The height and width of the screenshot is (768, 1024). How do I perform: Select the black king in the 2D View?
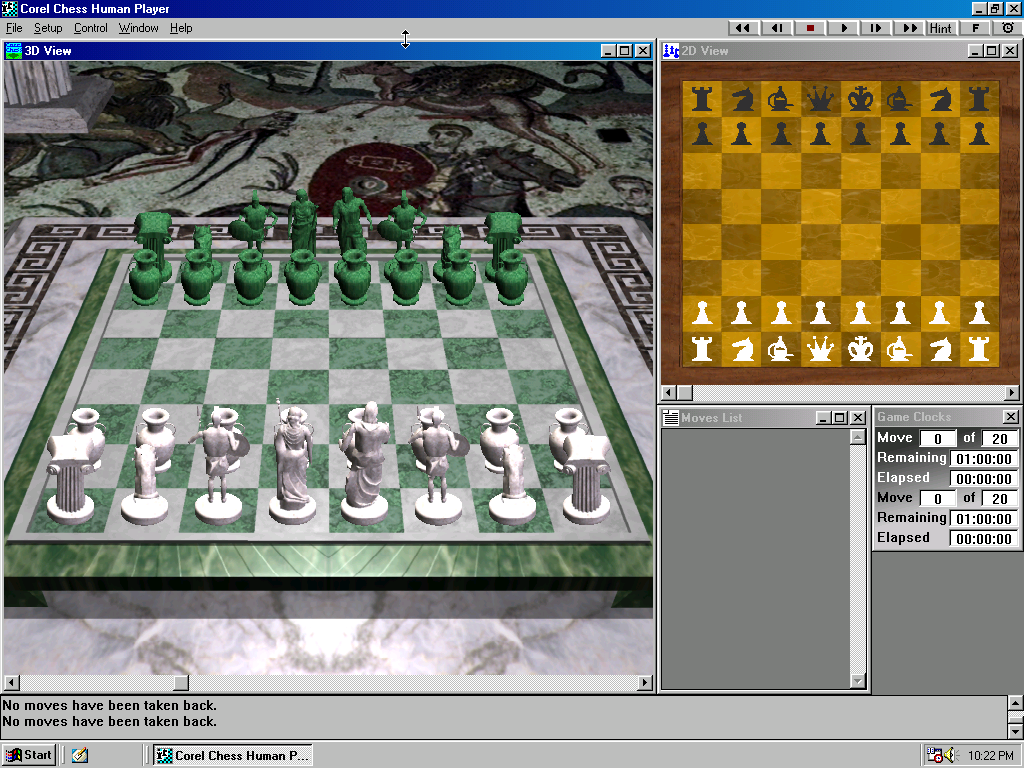coord(860,99)
